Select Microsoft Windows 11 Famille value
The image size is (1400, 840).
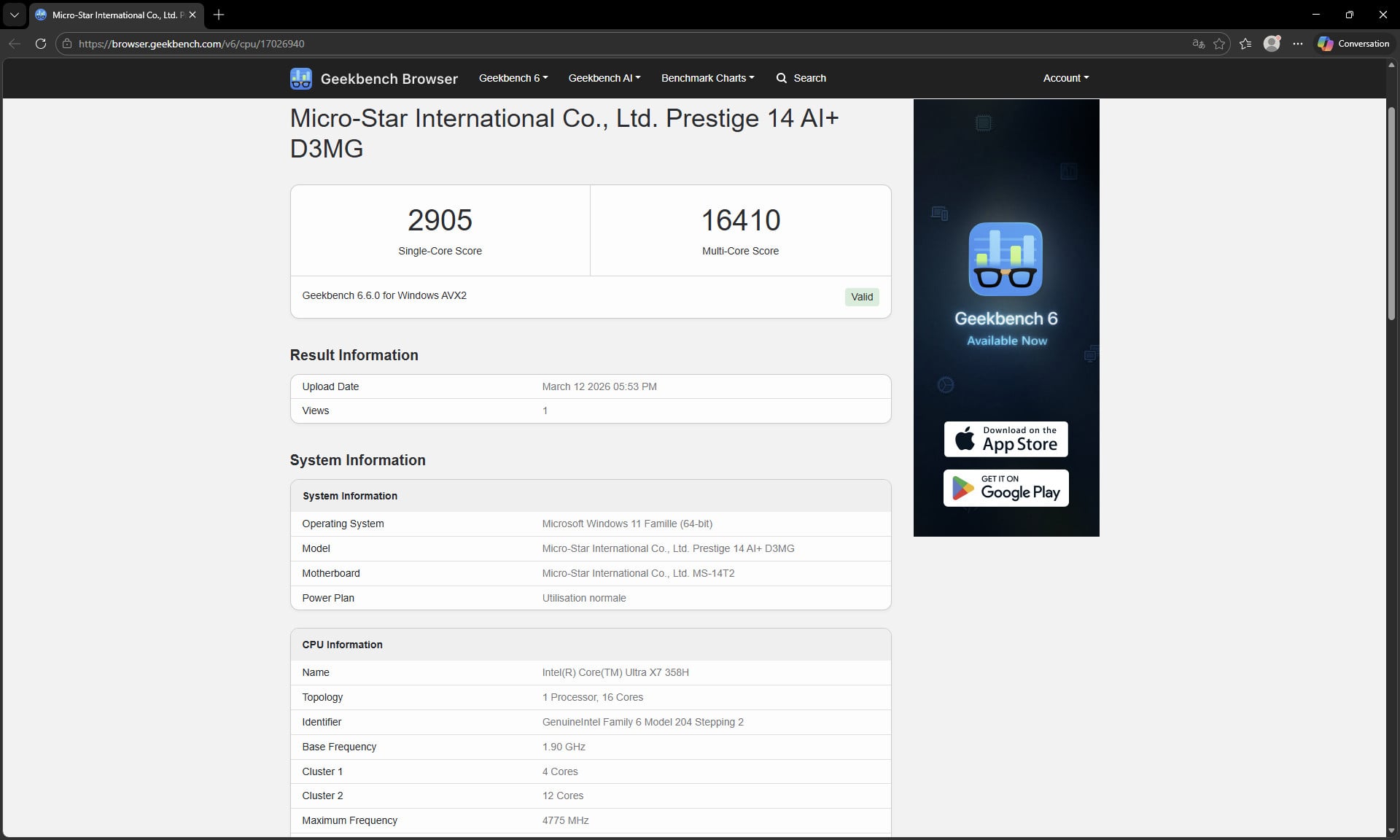627,524
